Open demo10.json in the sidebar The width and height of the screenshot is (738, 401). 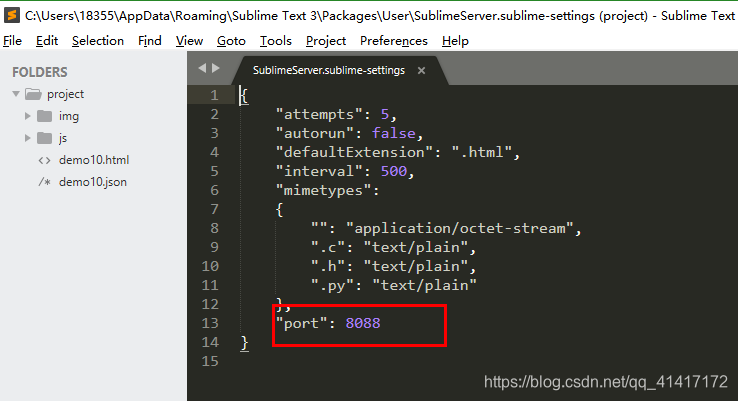pos(93,182)
